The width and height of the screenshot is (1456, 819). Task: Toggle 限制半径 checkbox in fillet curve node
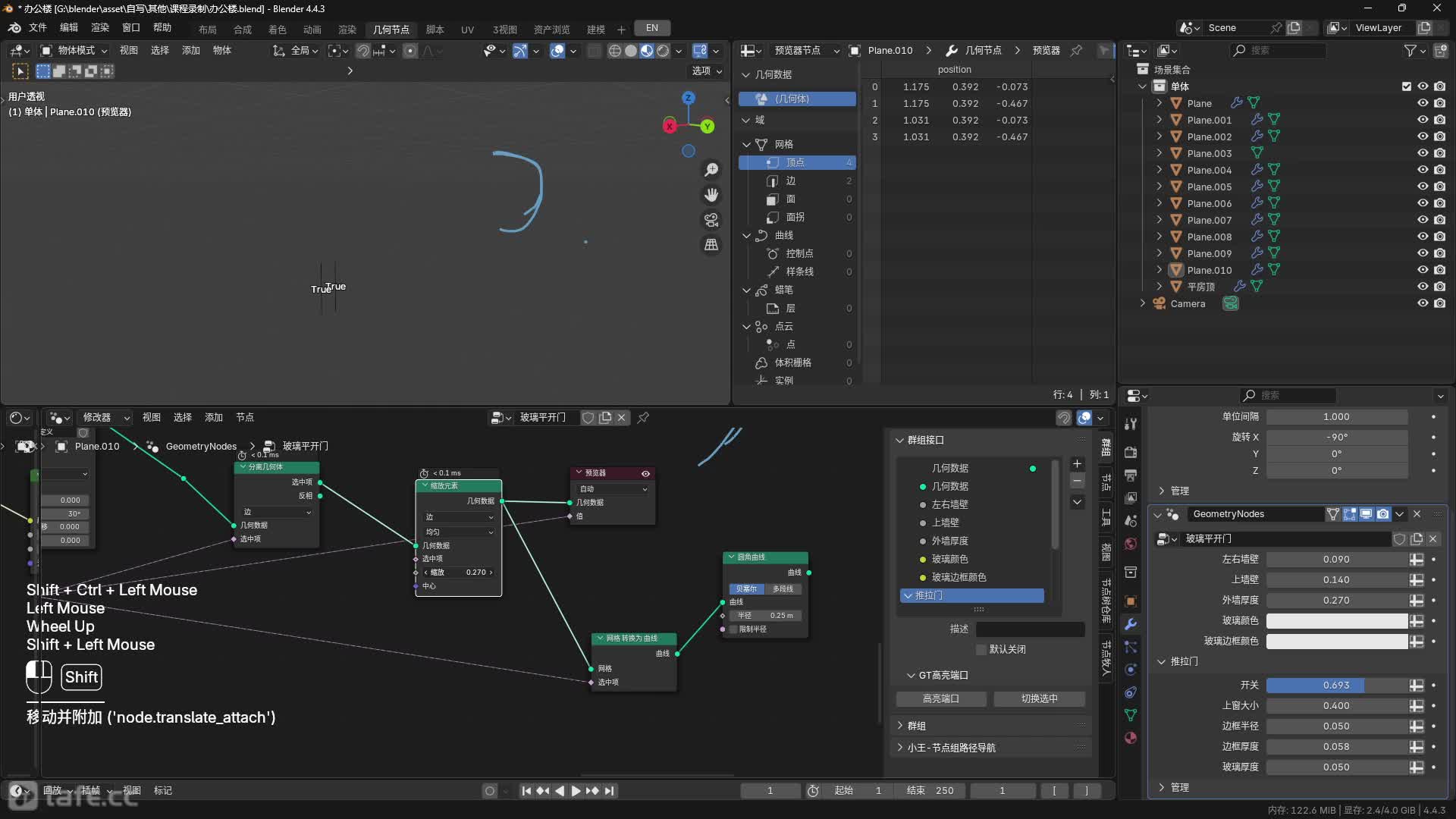[x=733, y=629]
